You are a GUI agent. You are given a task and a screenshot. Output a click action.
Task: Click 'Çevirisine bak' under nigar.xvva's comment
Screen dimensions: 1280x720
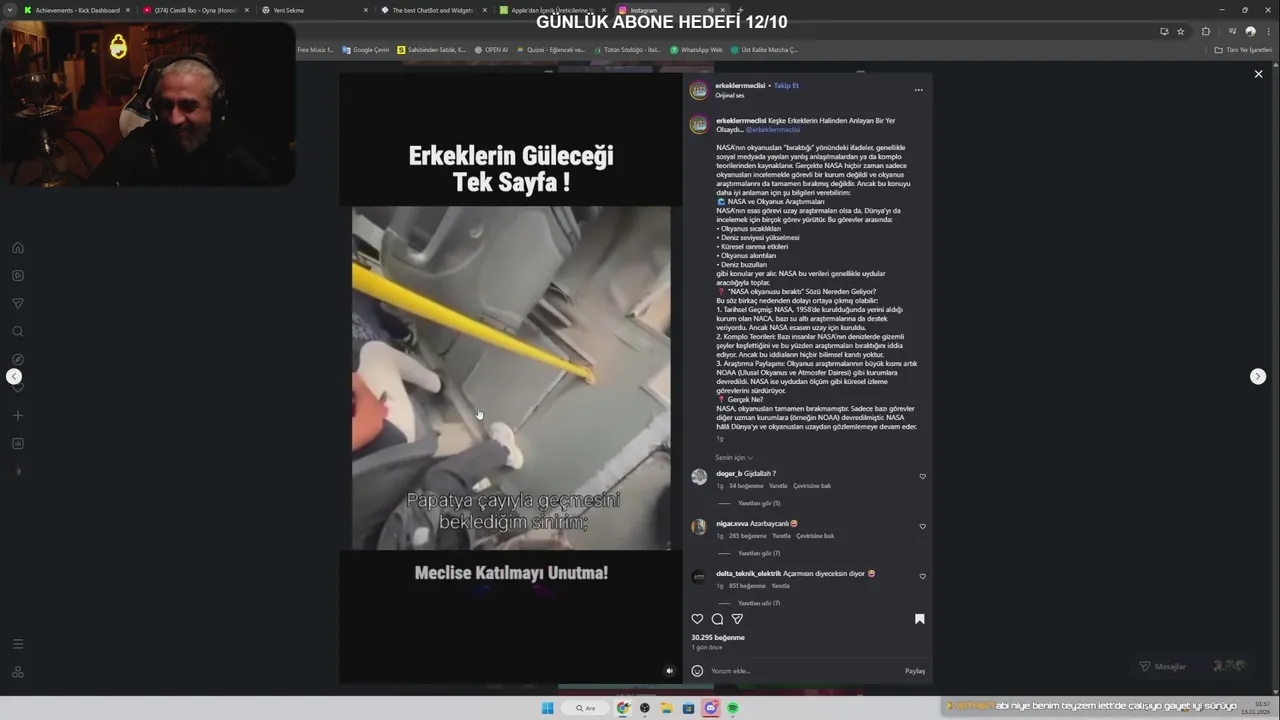click(815, 536)
